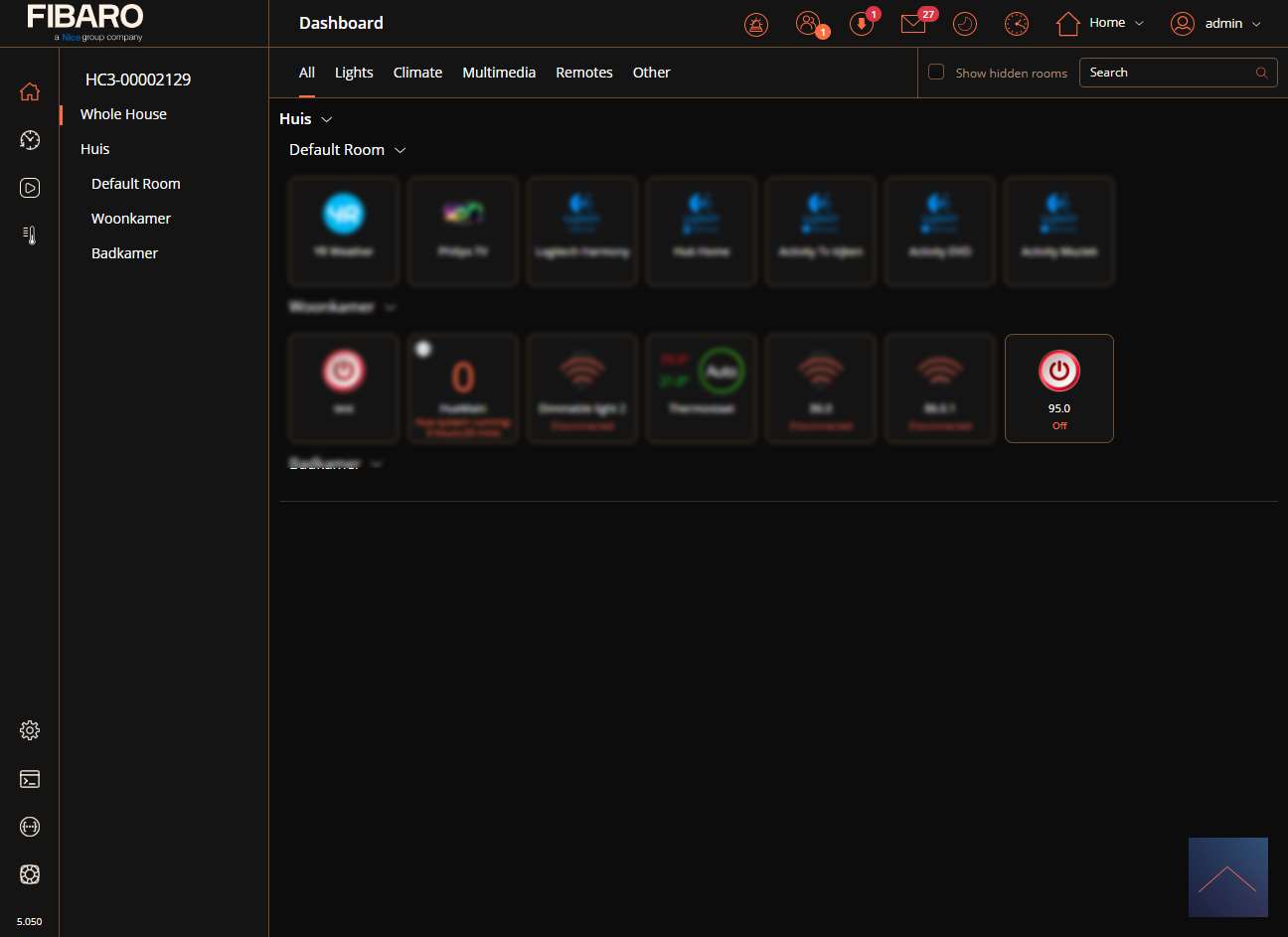Open the history clock icon in left sidebar
The height and width of the screenshot is (937, 1288).
(30, 140)
